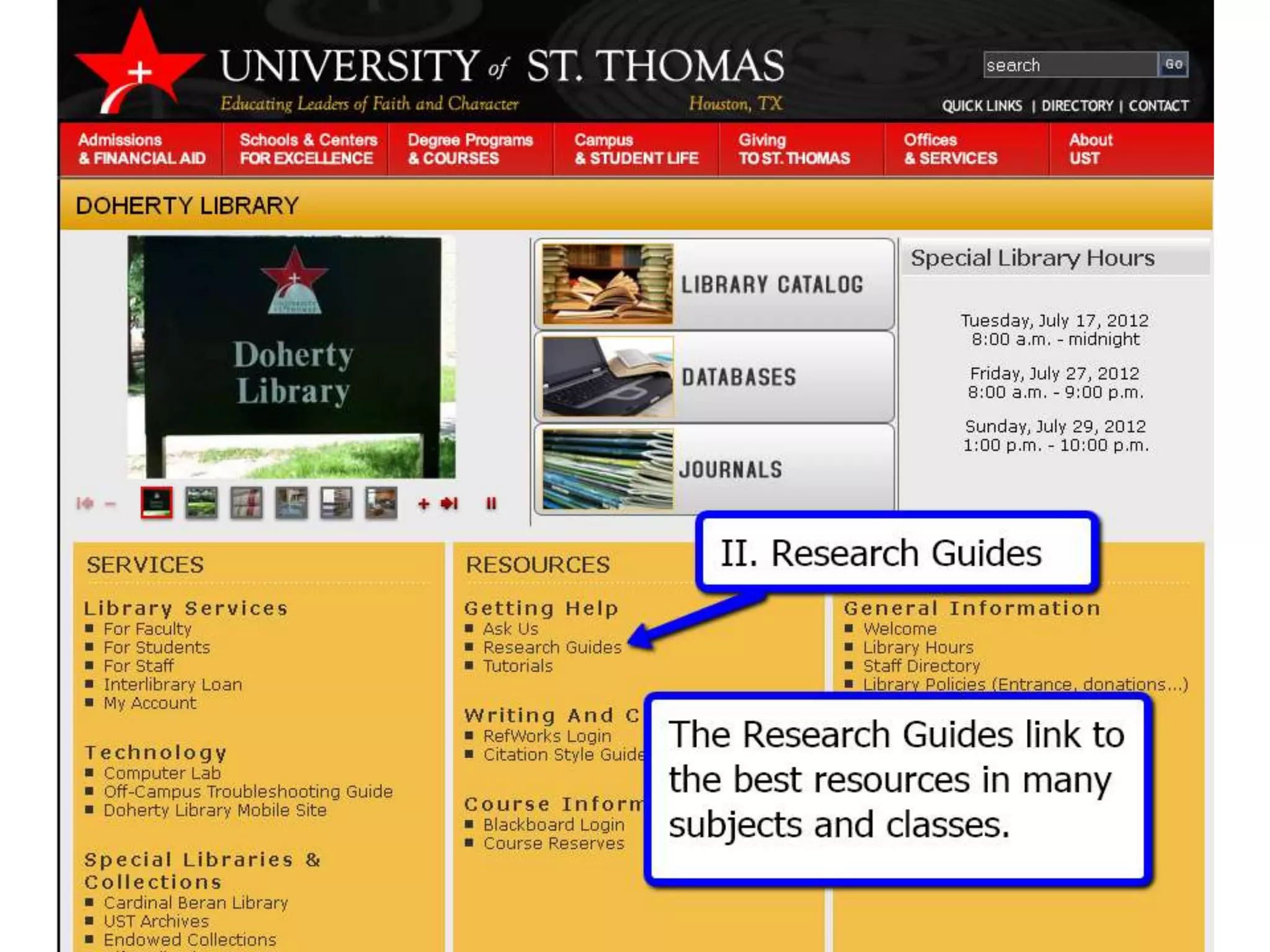Image resolution: width=1270 pixels, height=952 pixels.
Task: Open the My Account link
Action: [149, 703]
